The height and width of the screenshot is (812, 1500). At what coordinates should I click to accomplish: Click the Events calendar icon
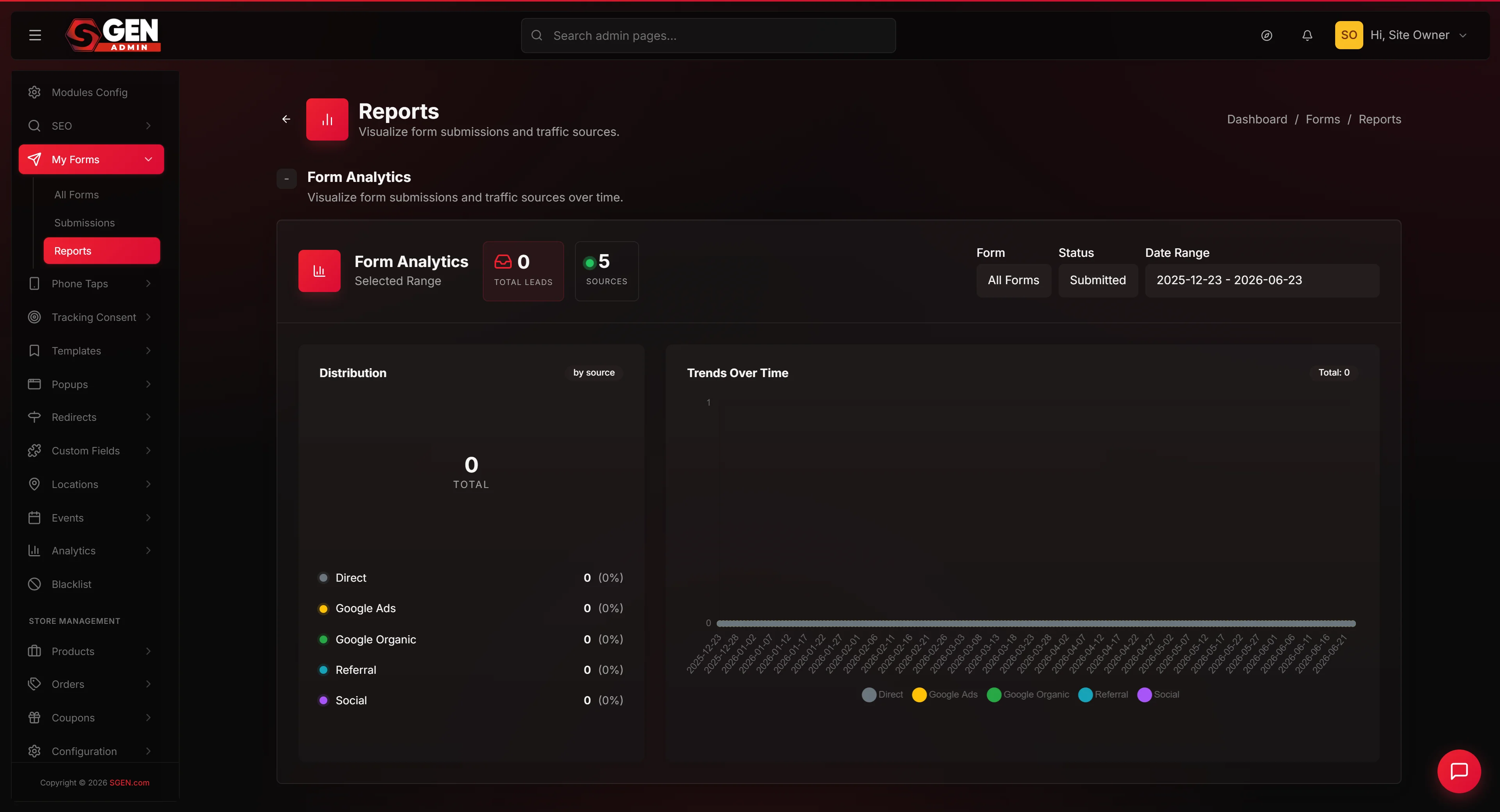(x=34, y=518)
